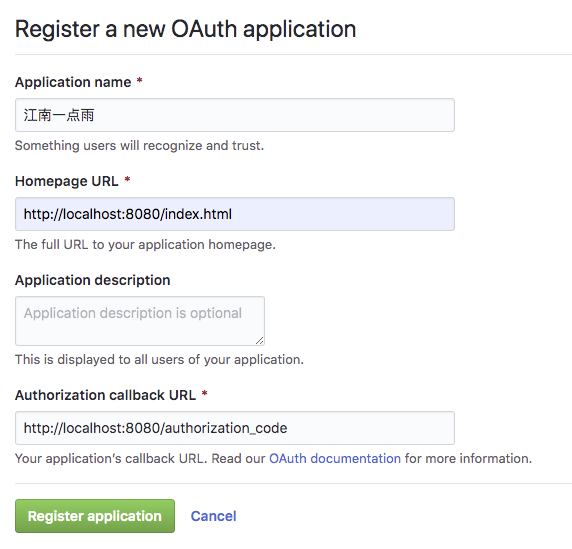Viewport: 572px width, 549px height.
Task: Click the red asterisk beside Application name
Action: coord(139,81)
